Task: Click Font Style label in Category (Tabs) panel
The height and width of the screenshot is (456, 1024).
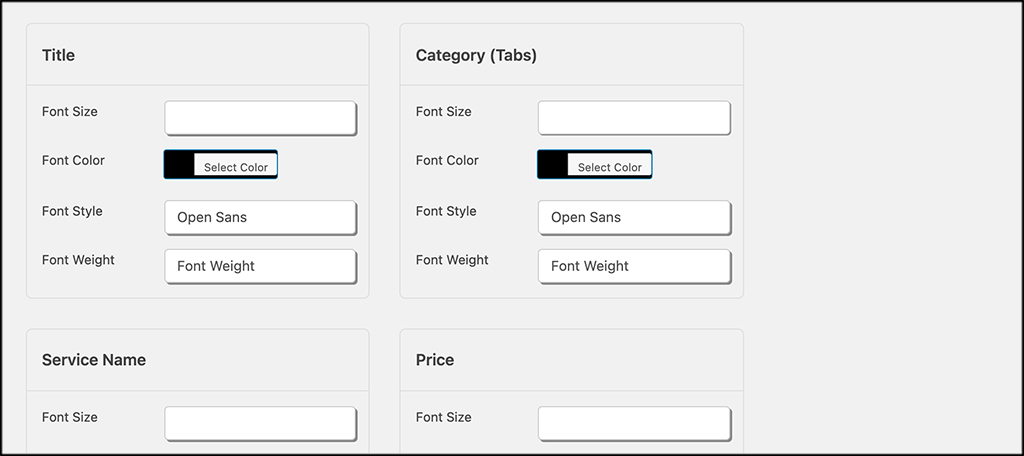Action: [x=448, y=211]
